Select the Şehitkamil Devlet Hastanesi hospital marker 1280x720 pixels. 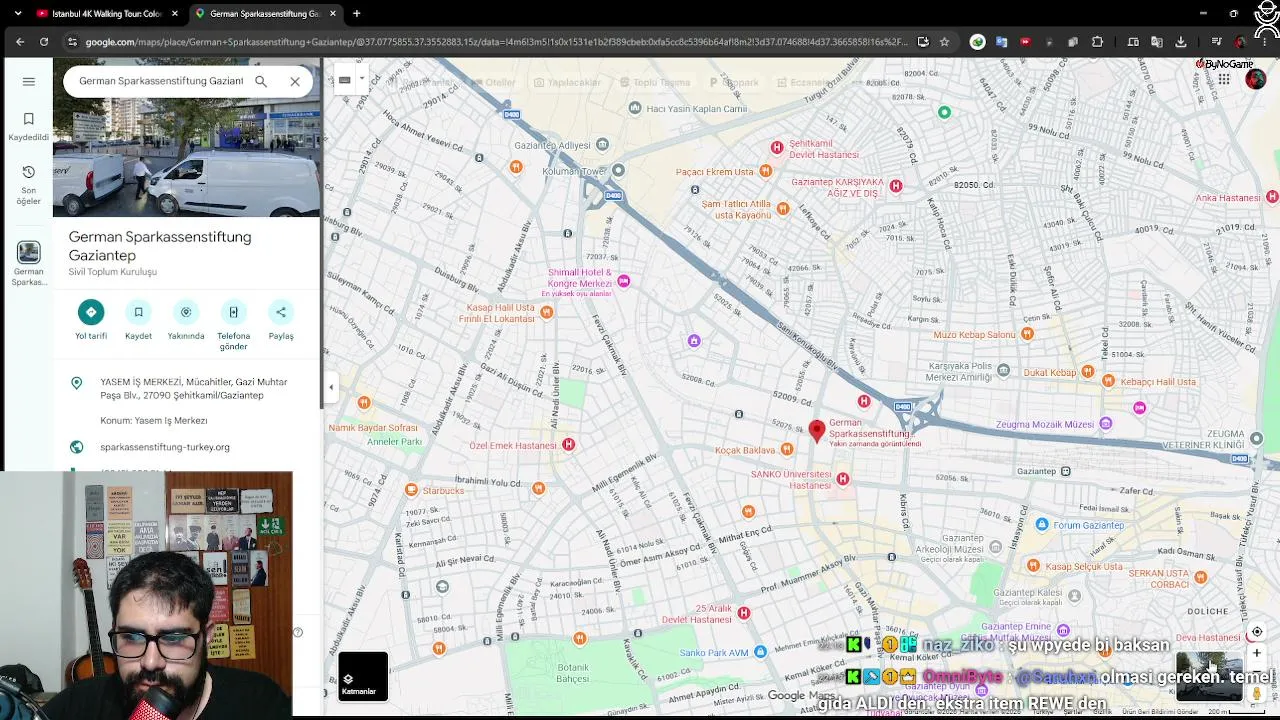[777, 148]
